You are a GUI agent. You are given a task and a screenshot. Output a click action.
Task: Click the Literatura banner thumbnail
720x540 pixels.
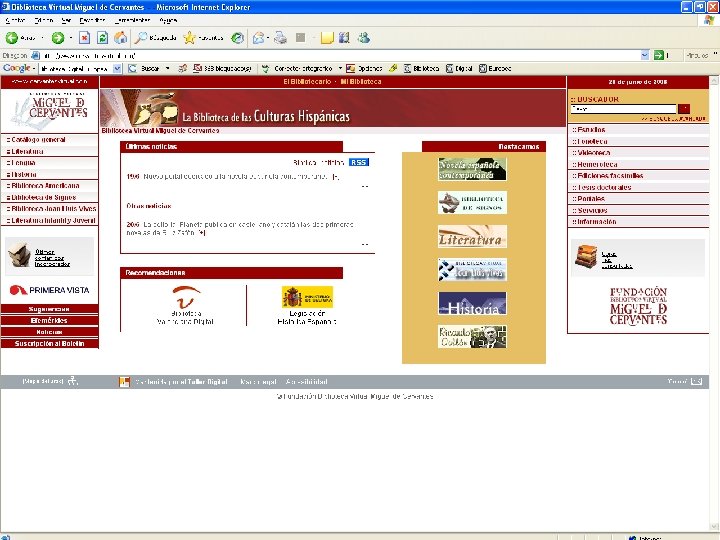pos(472,236)
